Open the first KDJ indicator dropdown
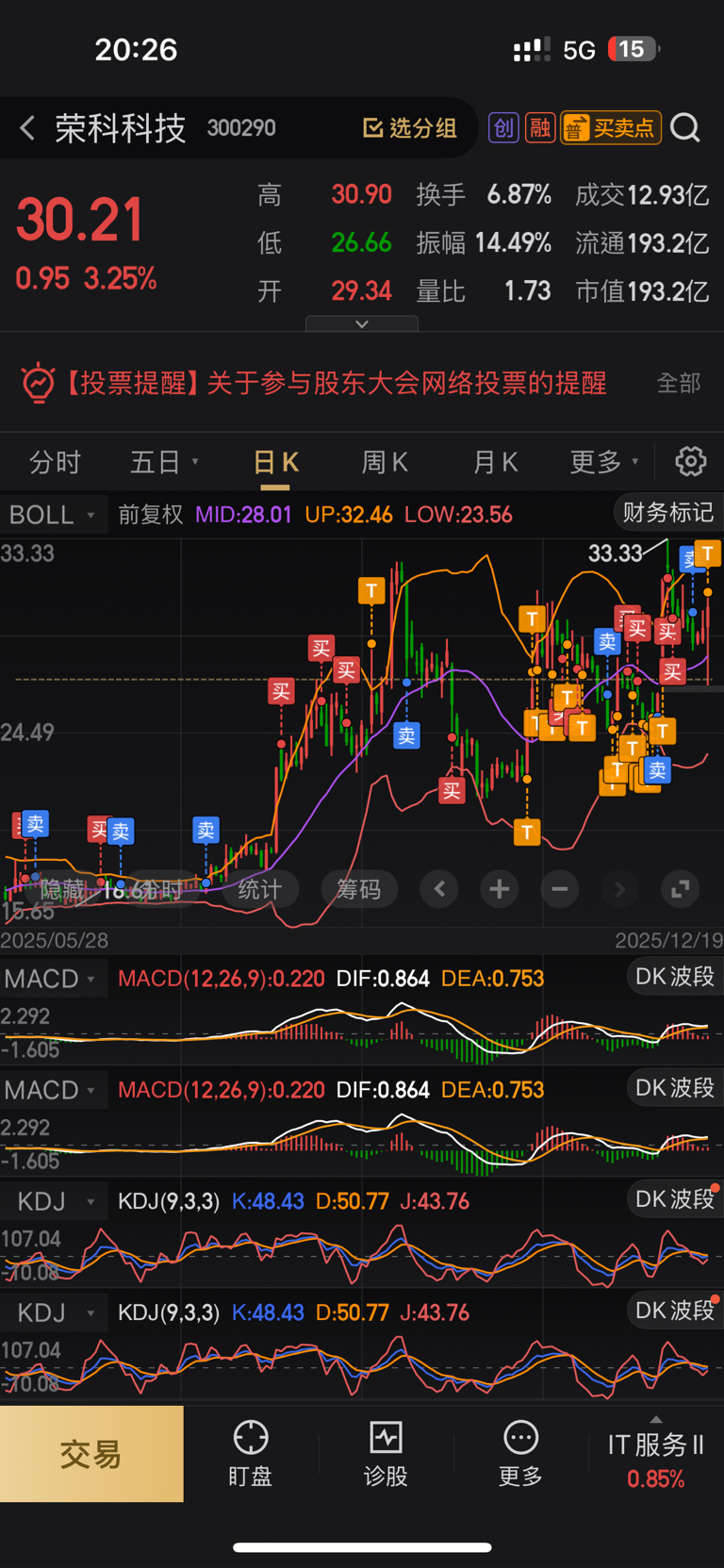 [52, 1201]
